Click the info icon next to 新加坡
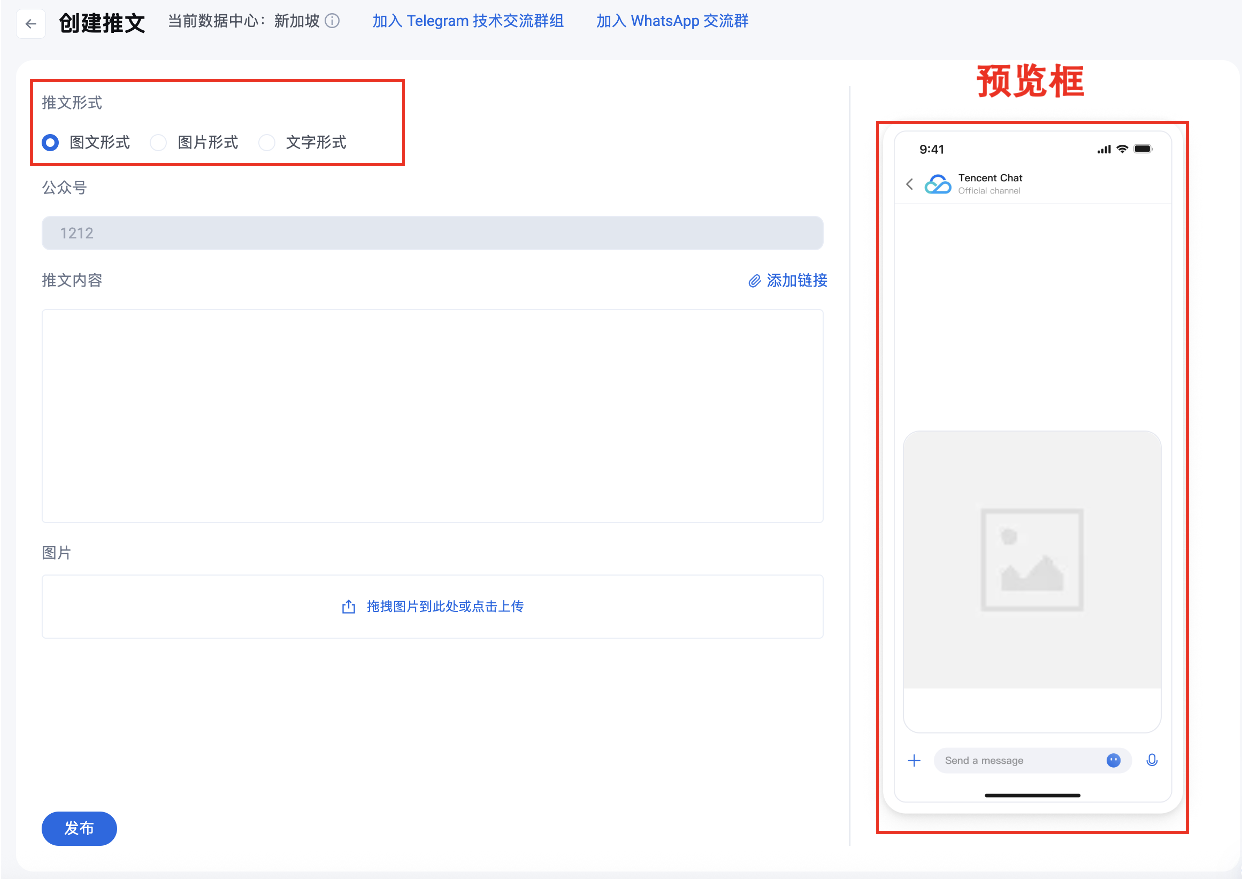Viewport: 1252px width, 886px height. [332, 21]
